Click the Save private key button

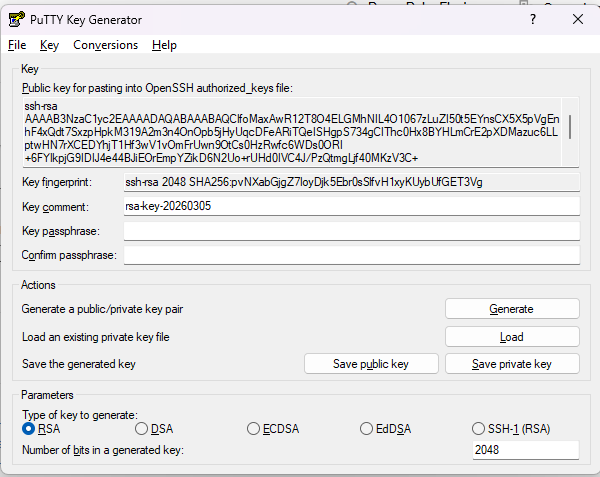[511, 364]
